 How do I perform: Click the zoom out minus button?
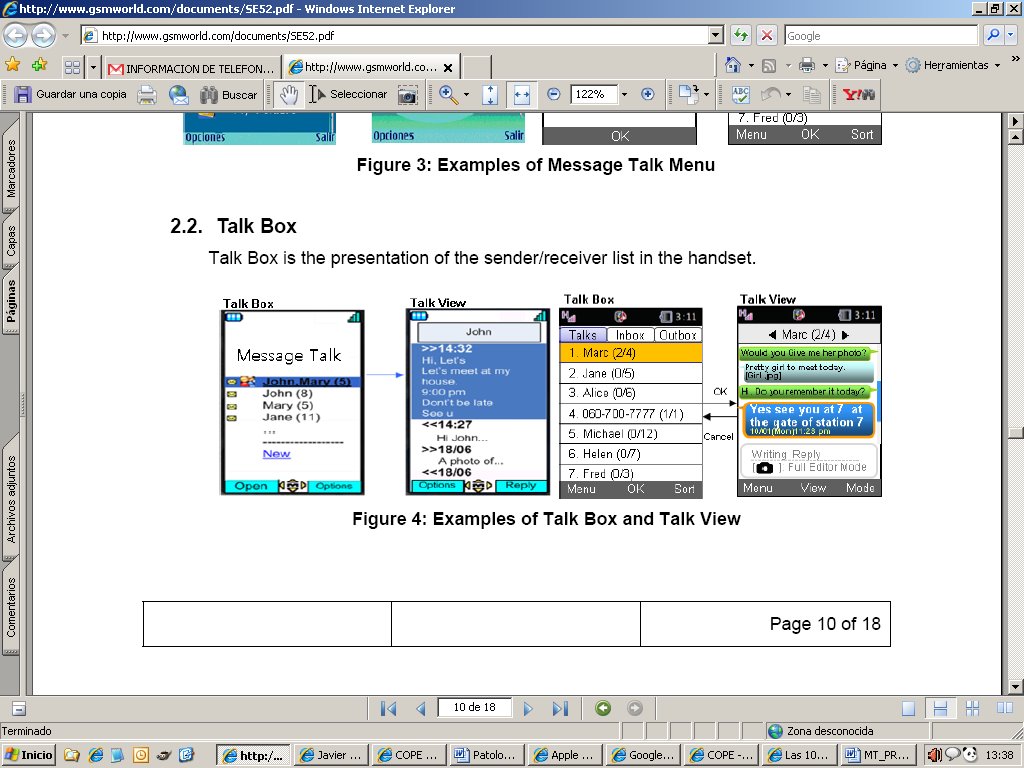(554, 95)
